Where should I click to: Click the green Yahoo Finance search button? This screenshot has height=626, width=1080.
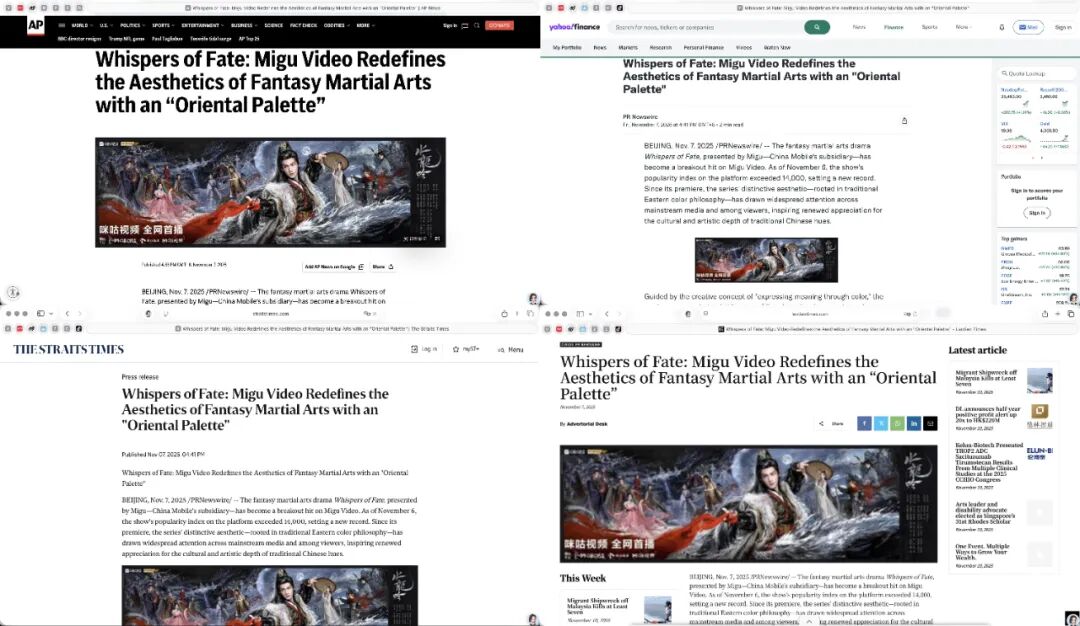tap(817, 27)
